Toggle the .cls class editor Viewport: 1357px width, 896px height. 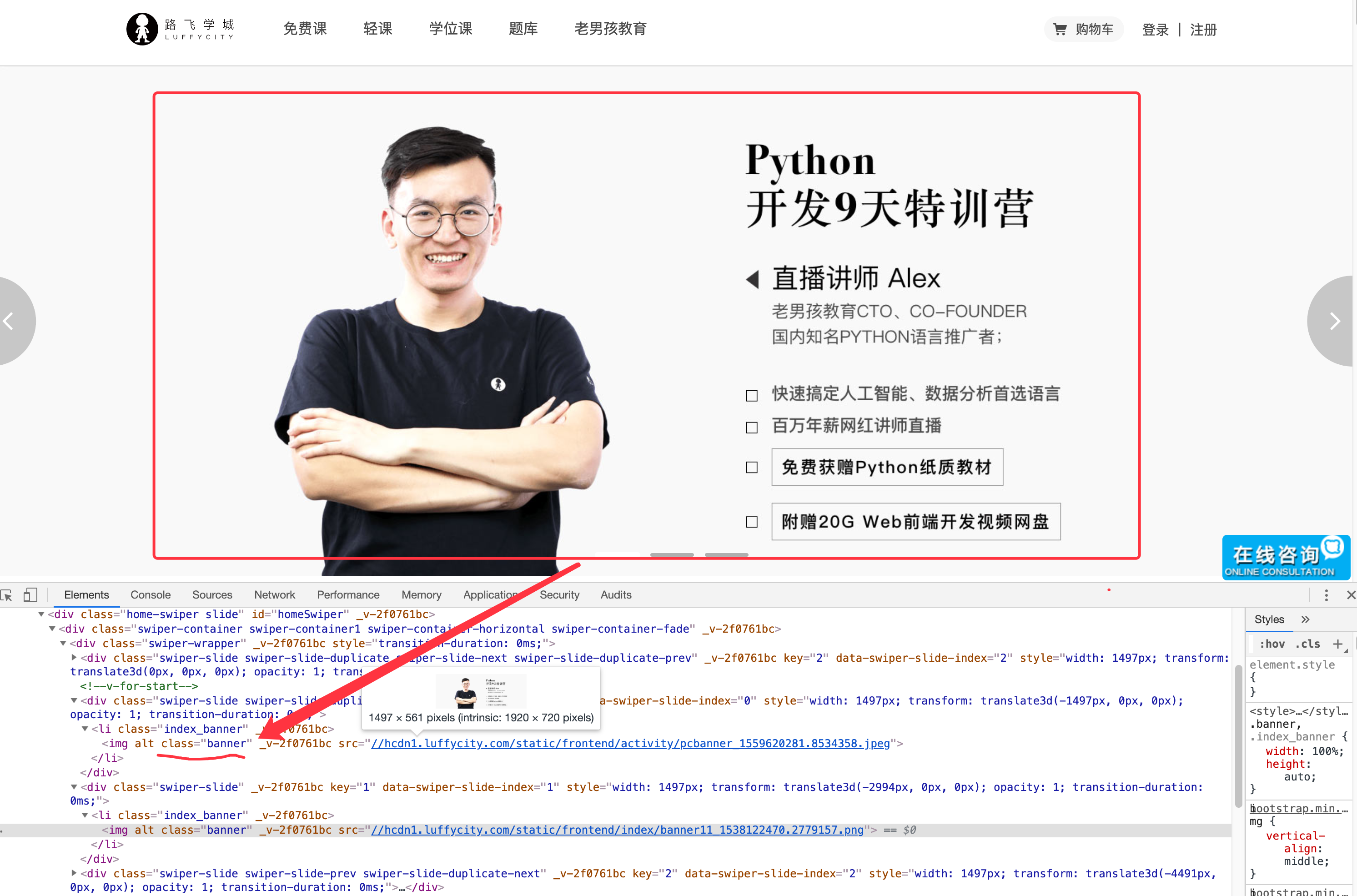(1308, 644)
